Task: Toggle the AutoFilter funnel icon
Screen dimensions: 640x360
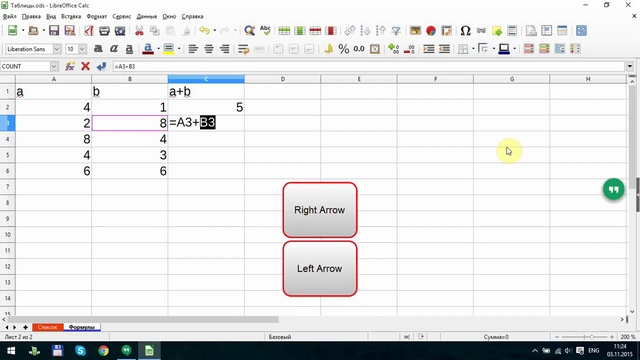Action: [396, 31]
